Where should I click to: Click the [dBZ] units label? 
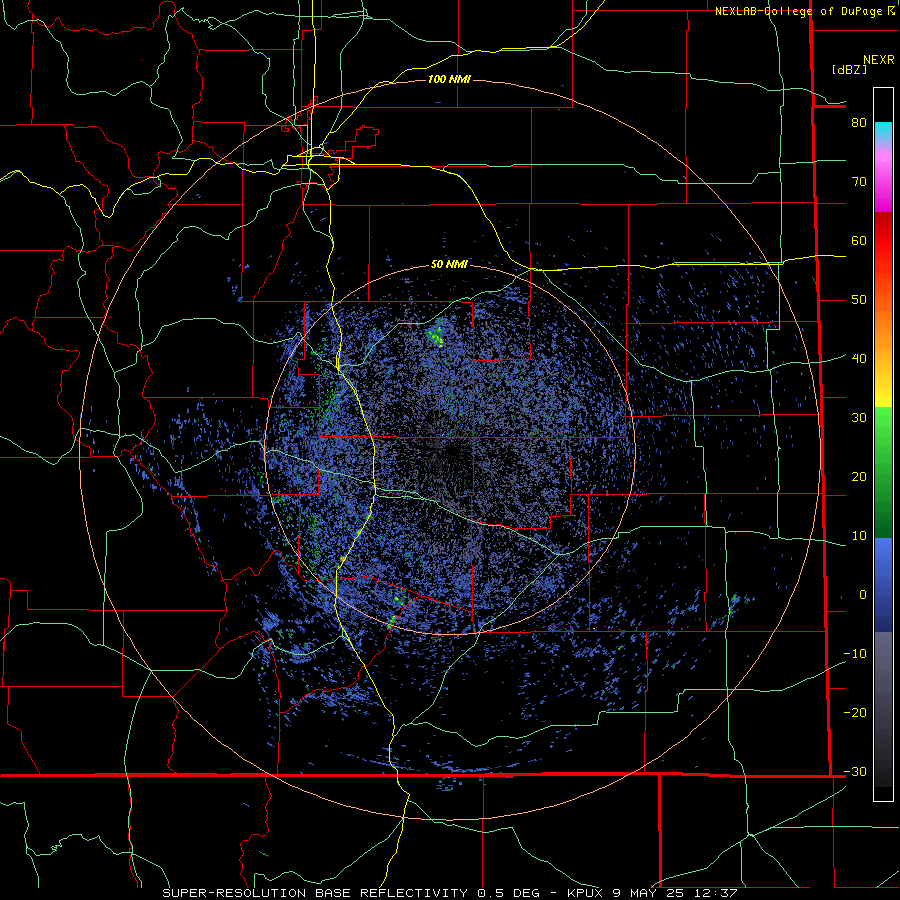(849, 70)
